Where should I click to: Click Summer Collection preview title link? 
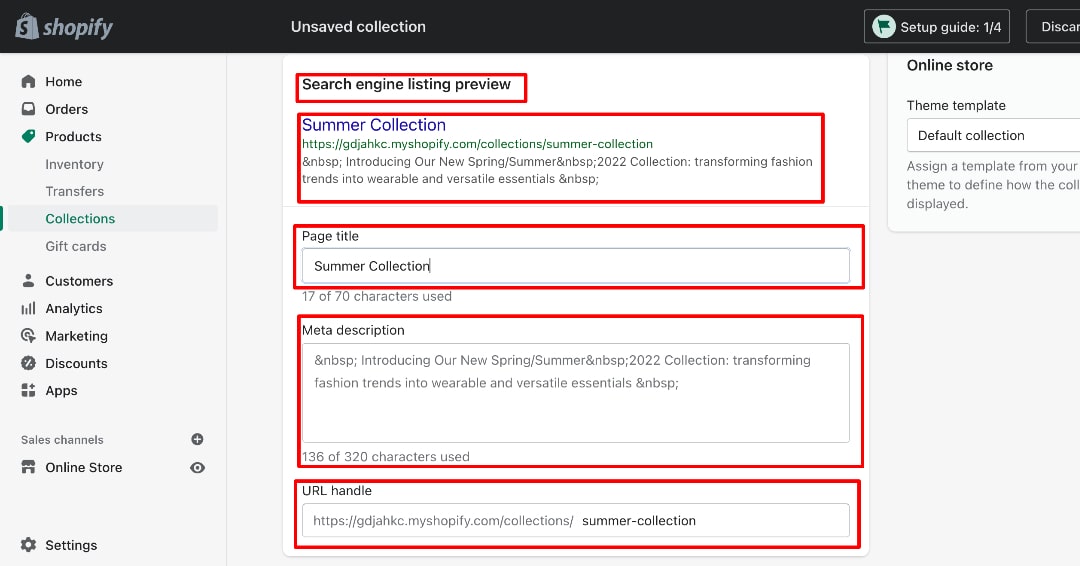[x=374, y=125]
